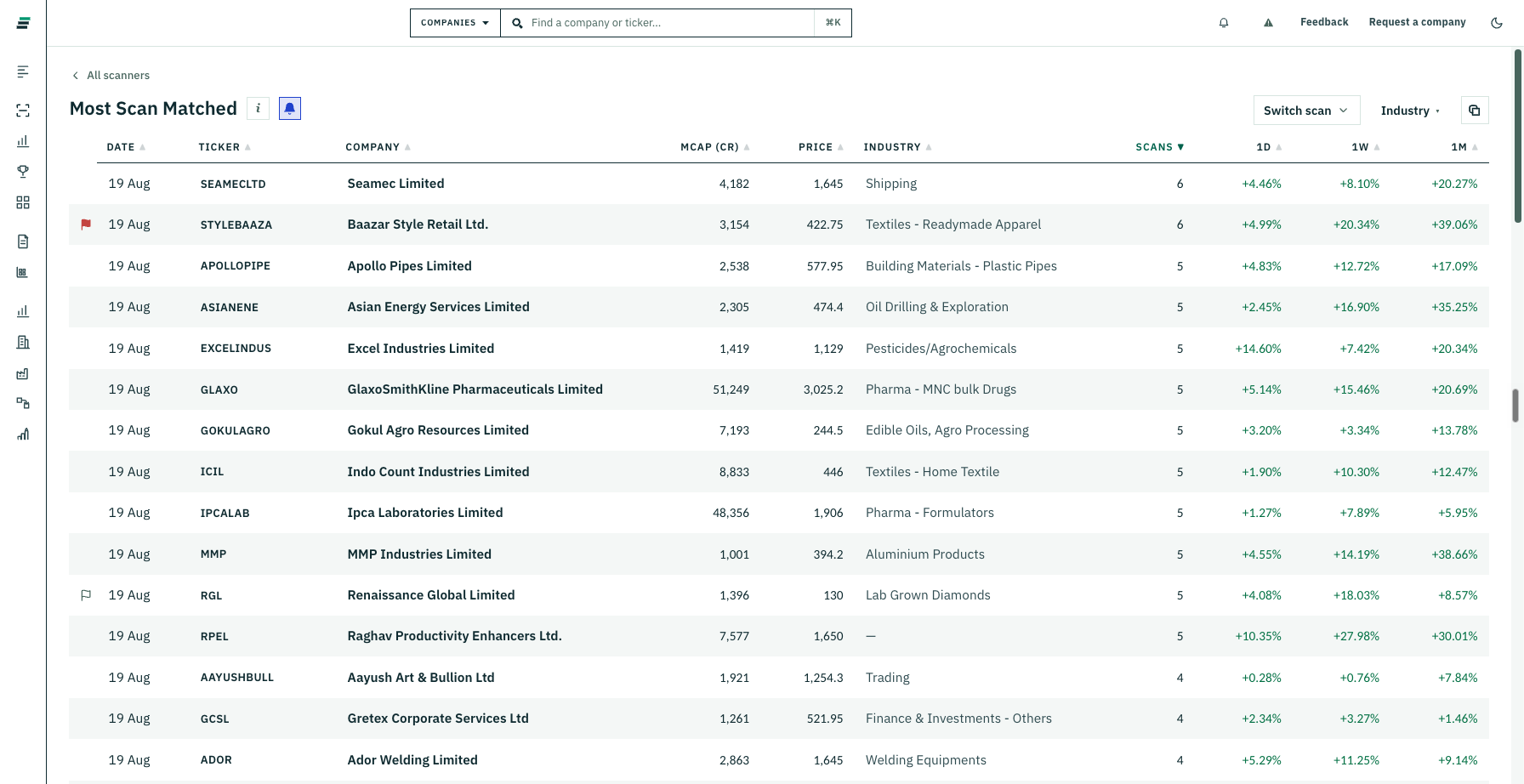
Task: Click the info icon beside Most Scan Matched
Action: tap(258, 109)
